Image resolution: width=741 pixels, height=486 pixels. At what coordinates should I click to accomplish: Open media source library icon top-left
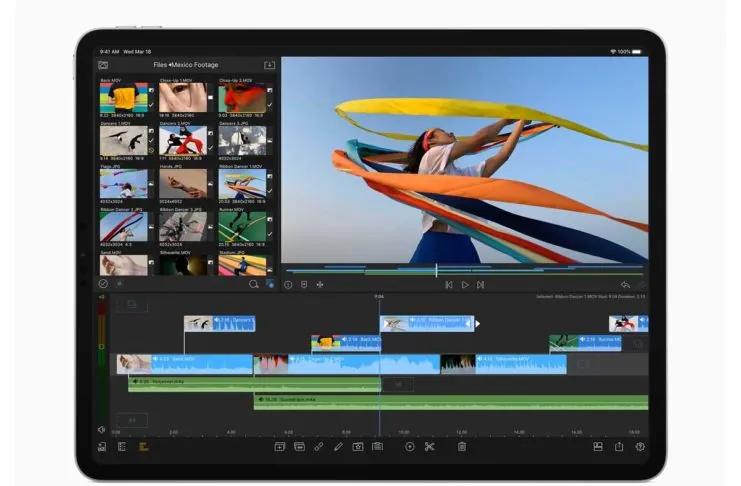103,65
